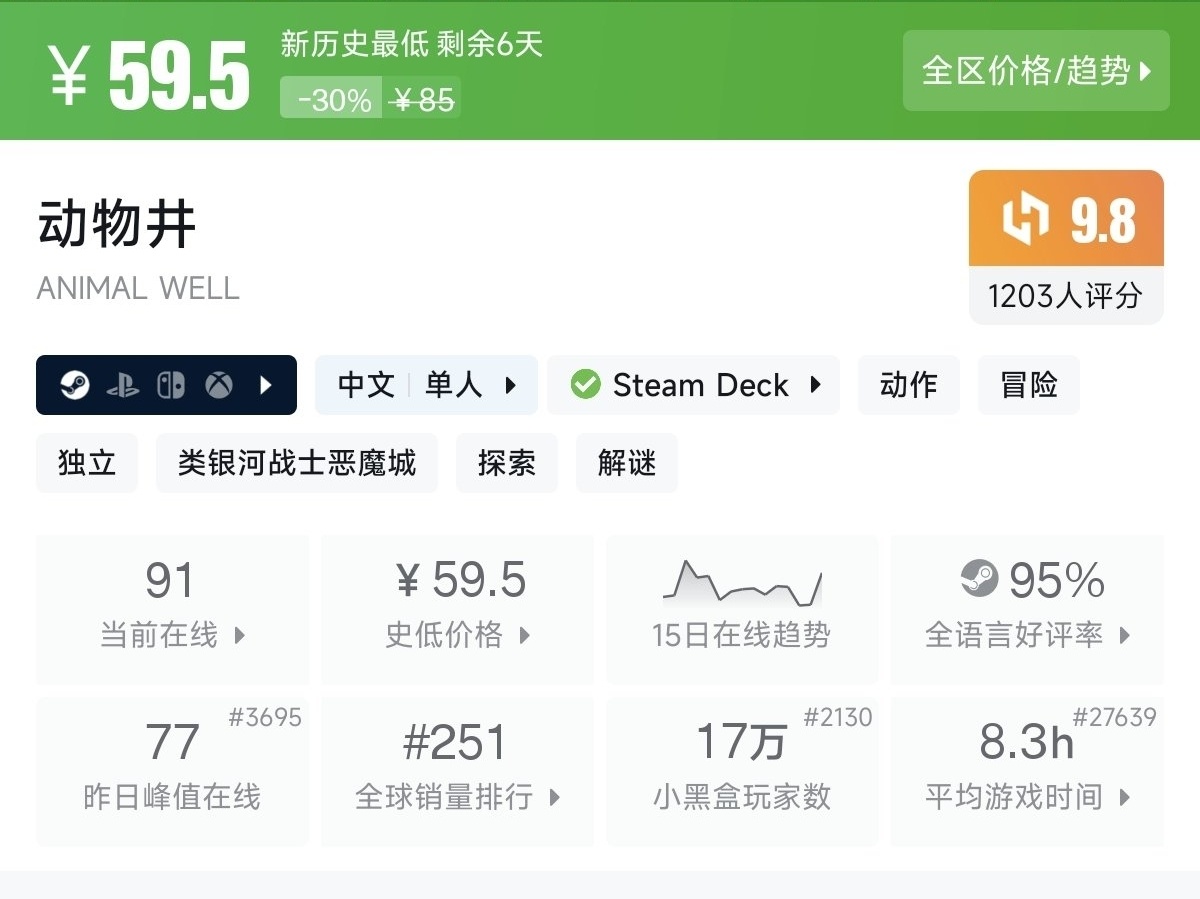
Task: Click the Nintendo Switch platform icon
Action: coord(171,385)
